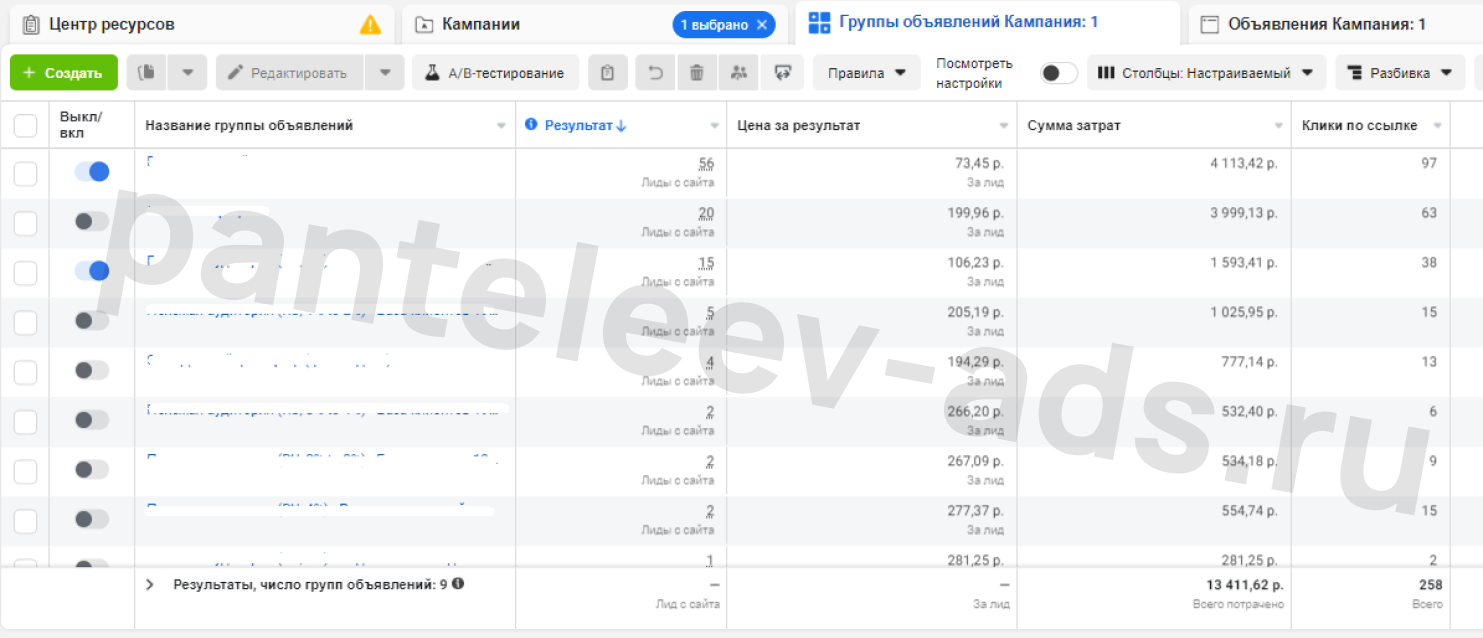Open the ad set name link with 56 leads

coord(197,162)
